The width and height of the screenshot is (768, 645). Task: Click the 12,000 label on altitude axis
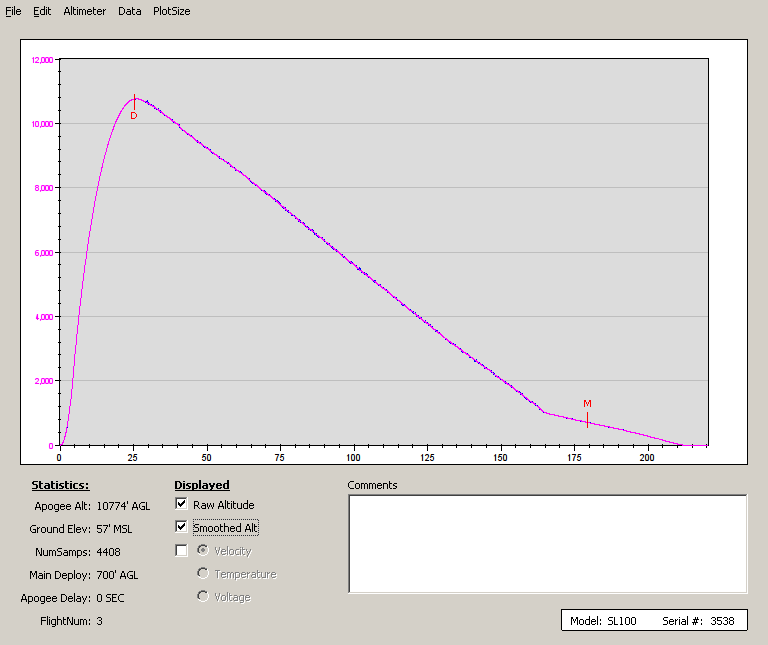(x=42, y=60)
